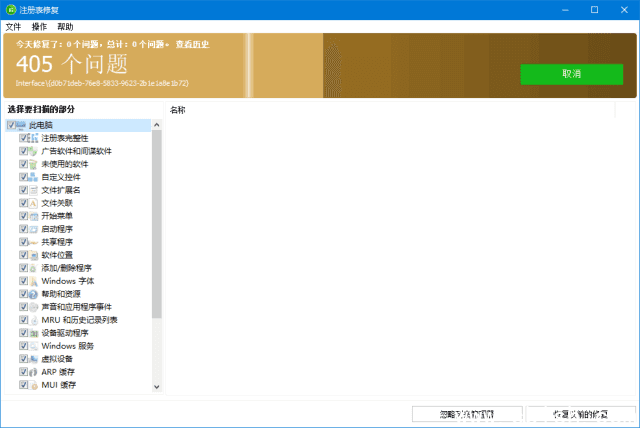Viewport: 640px width, 428px height.
Task: Uncheck the 注册表完整性 checkbox
Action: (23, 138)
